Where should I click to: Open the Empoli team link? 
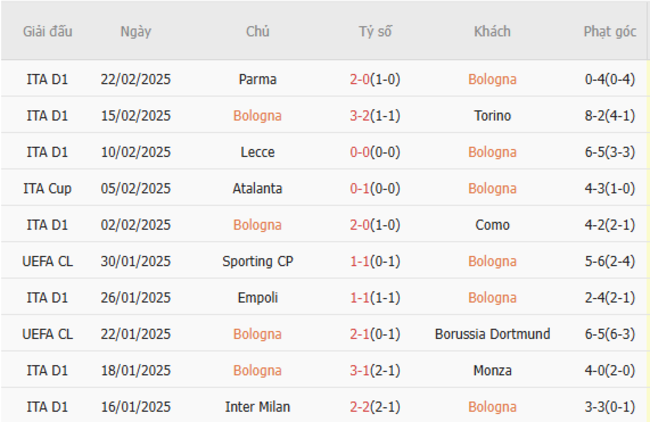(x=257, y=298)
